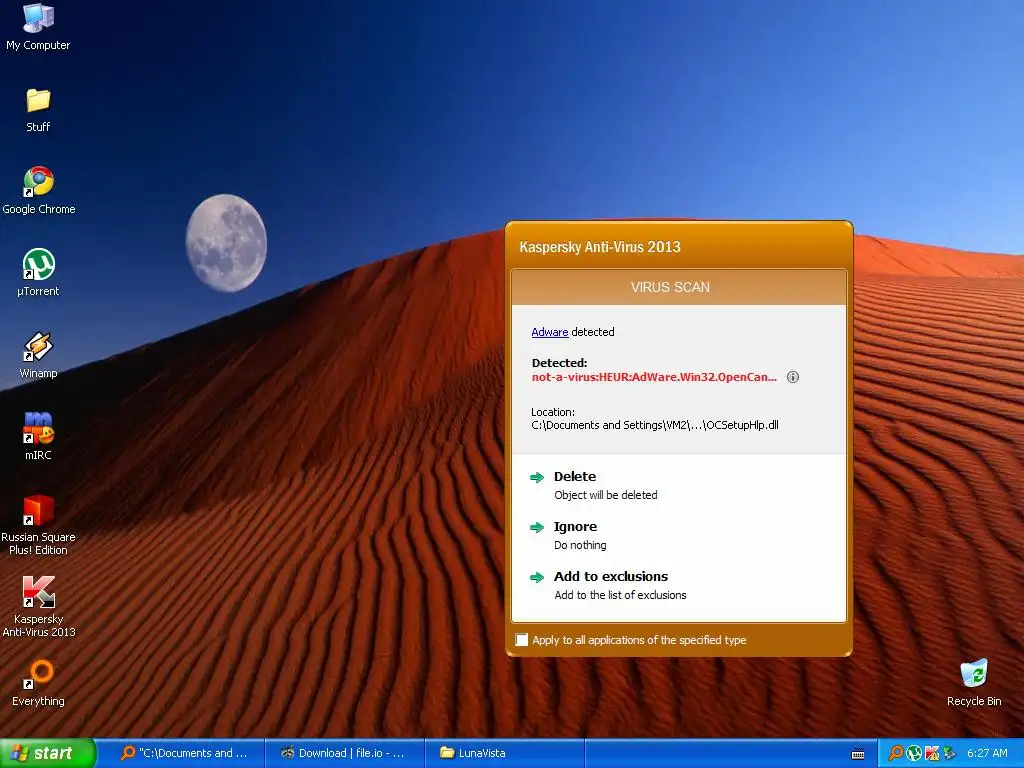Viewport: 1024px width, 768px height.
Task: Select the Google Chrome desktop shortcut
Action: coord(39,191)
